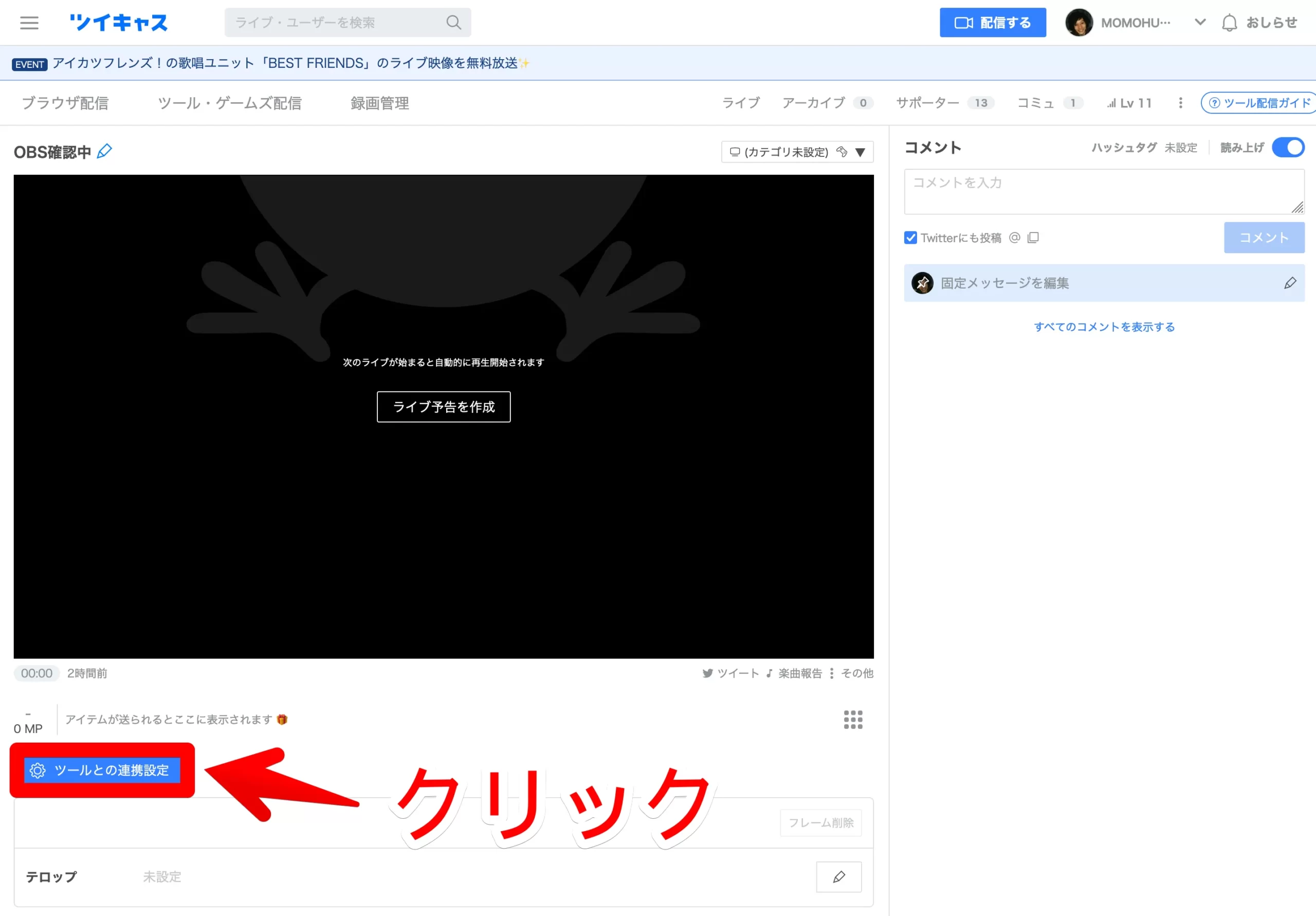This screenshot has width=1316, height=916.
Task: Click the ライブ予告を作成 button
Action: click(x=444, y=407)
